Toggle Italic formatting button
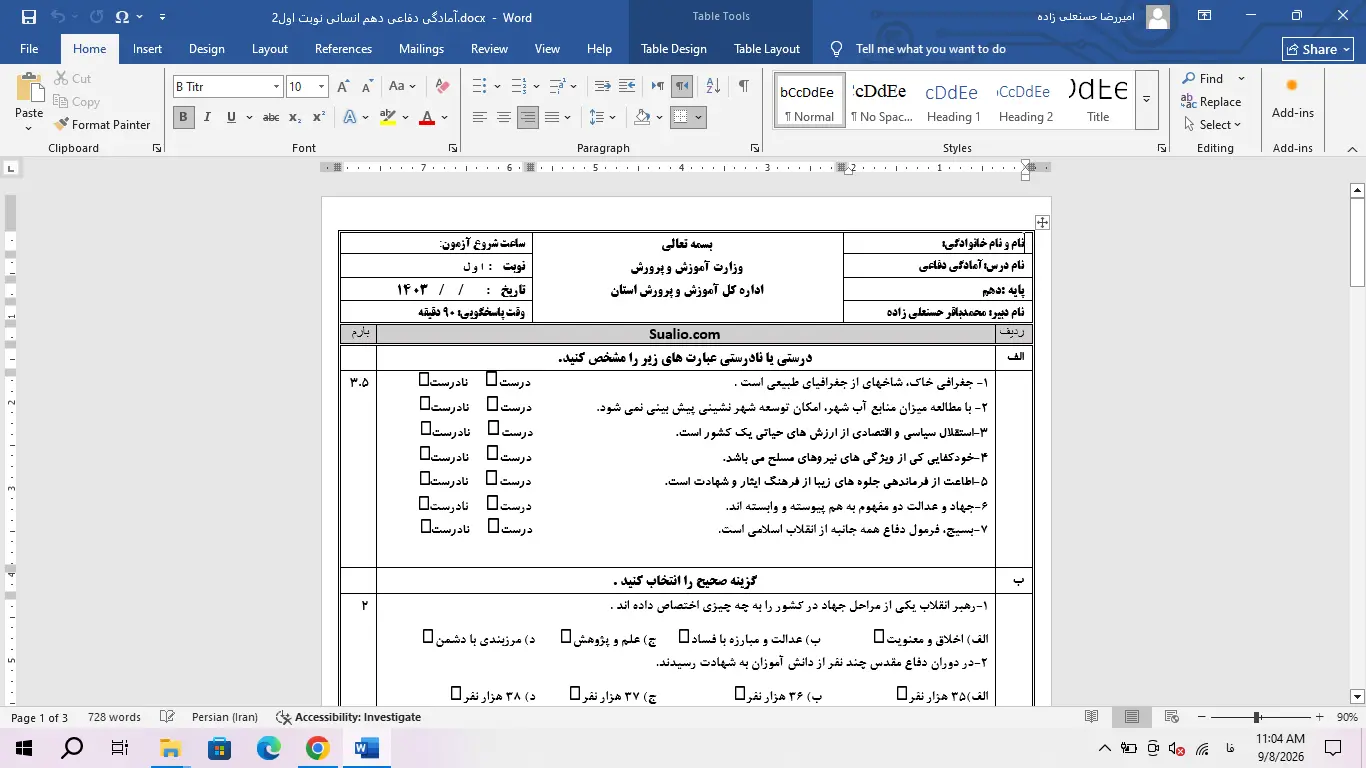Viewport: 1366px width, 768px height. tap(207, 117)
